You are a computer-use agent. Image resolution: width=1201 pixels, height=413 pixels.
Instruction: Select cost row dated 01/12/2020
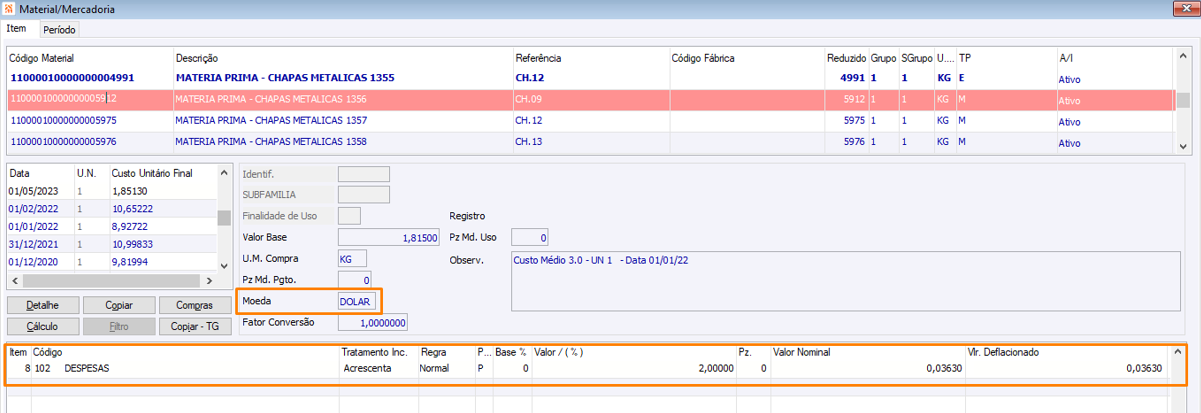click(112, 262)
